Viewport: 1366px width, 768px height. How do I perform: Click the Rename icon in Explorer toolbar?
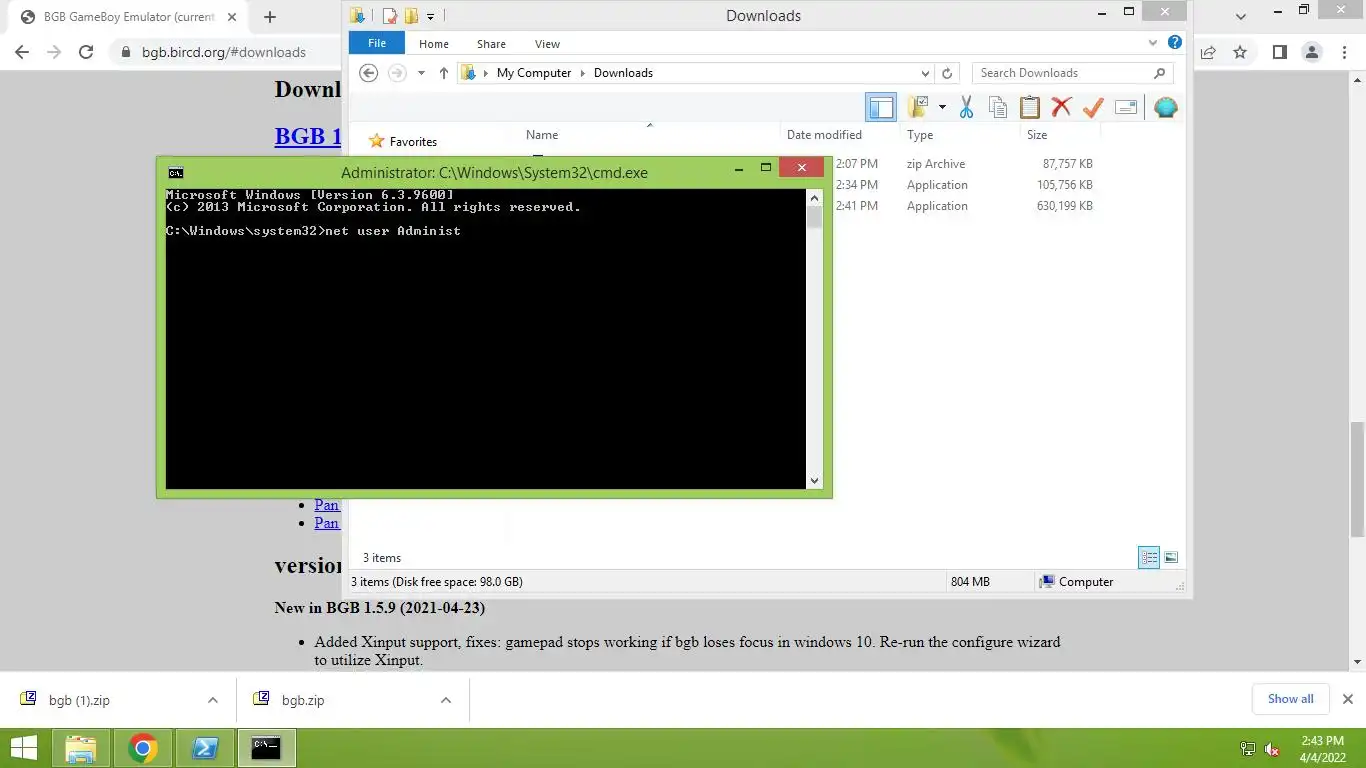pos(1126,107)
